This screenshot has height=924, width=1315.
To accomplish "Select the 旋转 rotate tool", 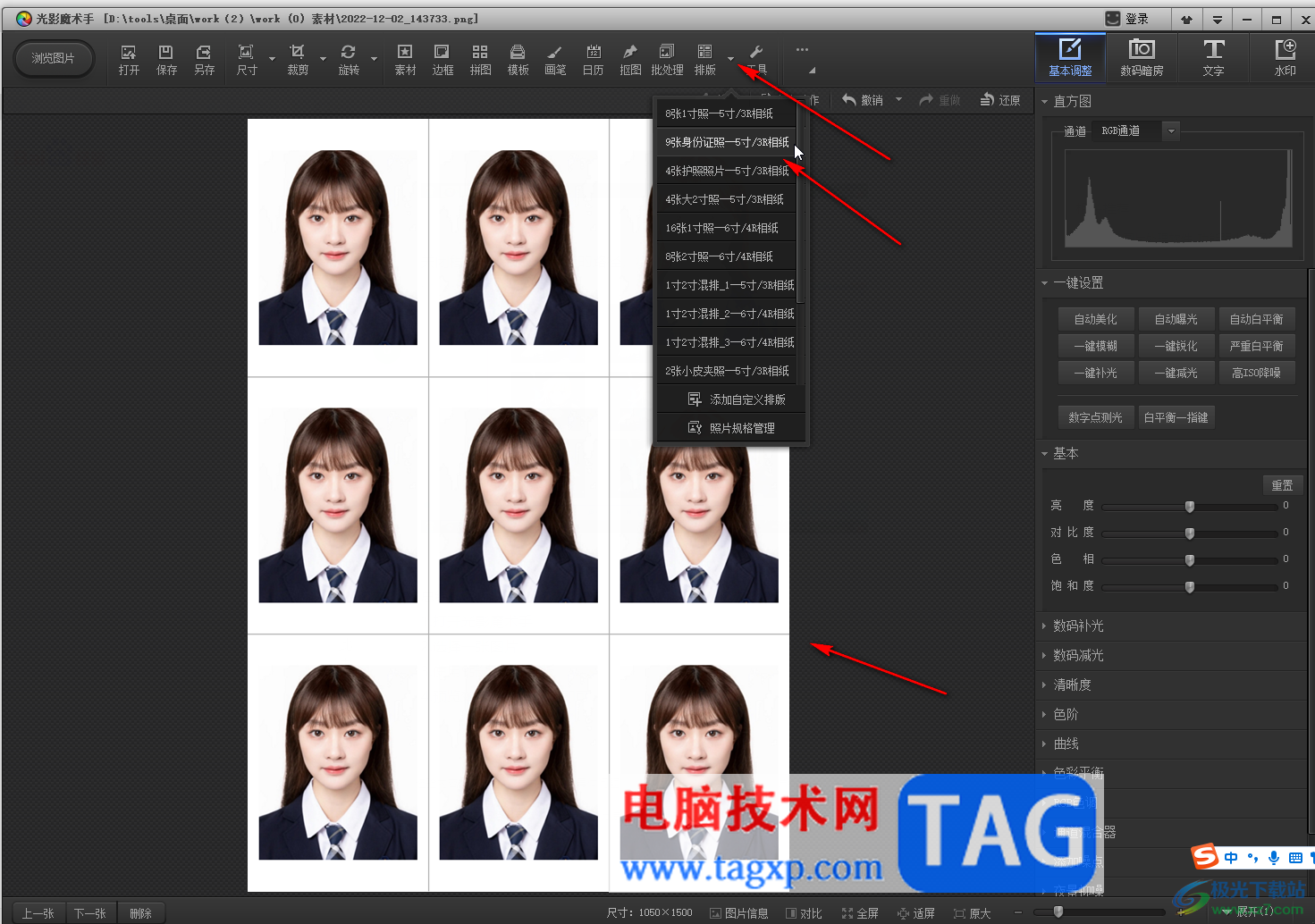I will point(349,59).
